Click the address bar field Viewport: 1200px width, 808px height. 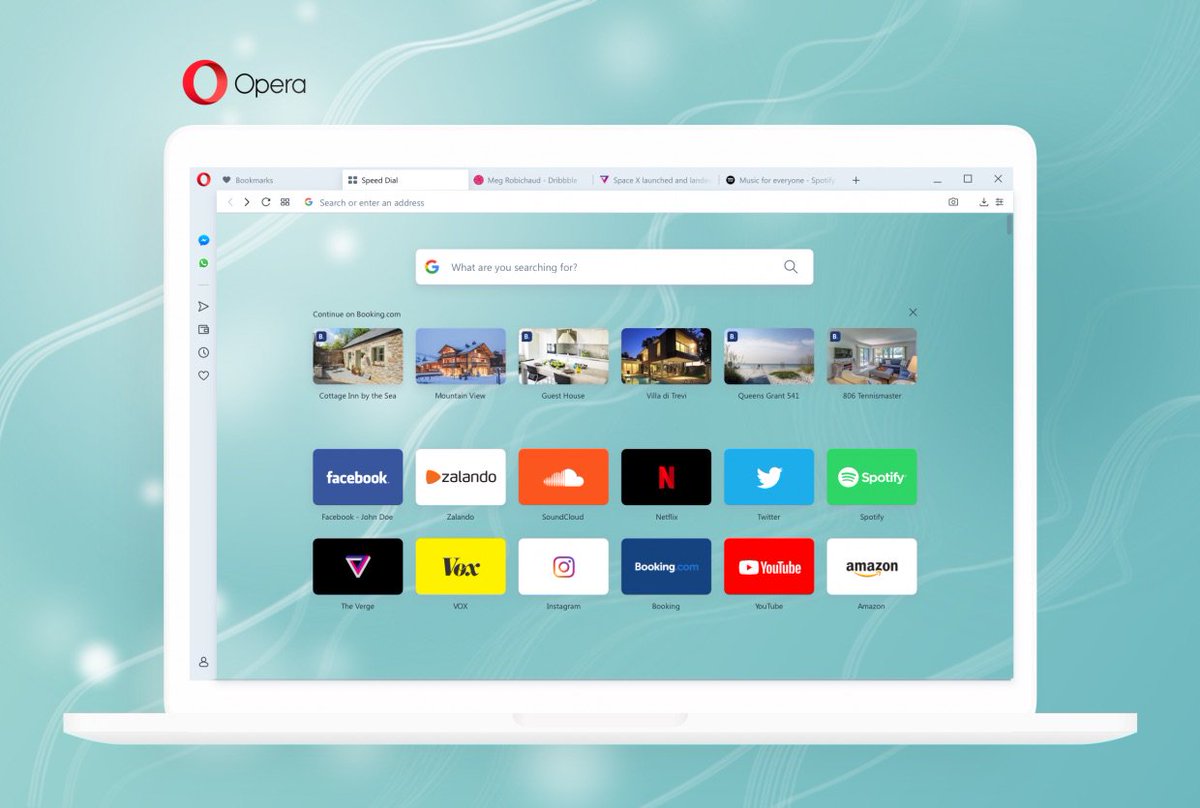pyautogui.click(x=620, y=202)
